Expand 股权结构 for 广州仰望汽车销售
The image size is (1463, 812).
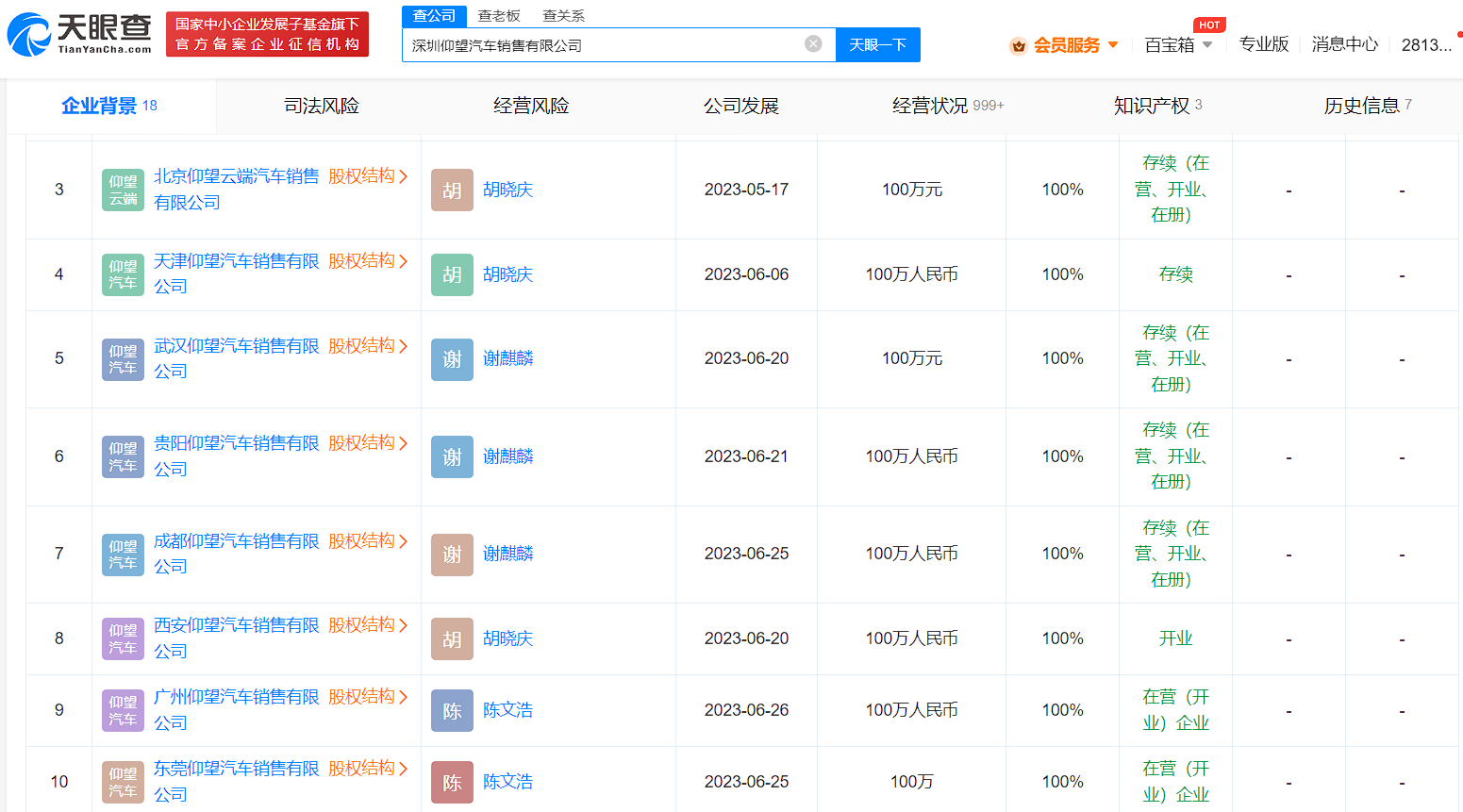[x=368, y=697]
